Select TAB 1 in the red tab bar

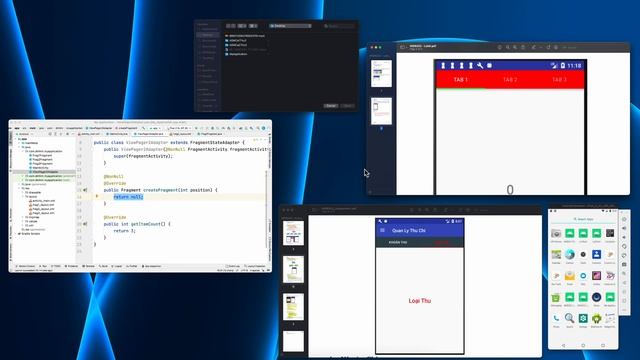point(461,80)
